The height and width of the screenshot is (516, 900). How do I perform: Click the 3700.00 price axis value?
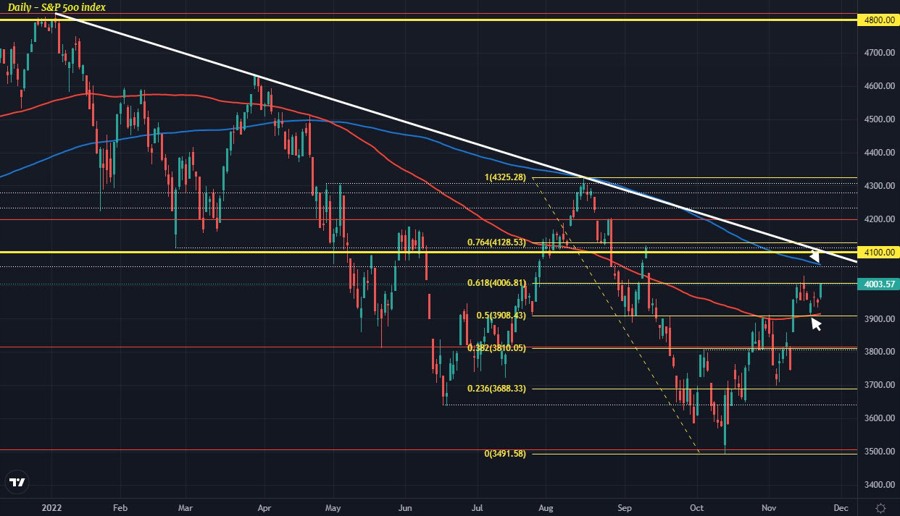coord(879,385)
